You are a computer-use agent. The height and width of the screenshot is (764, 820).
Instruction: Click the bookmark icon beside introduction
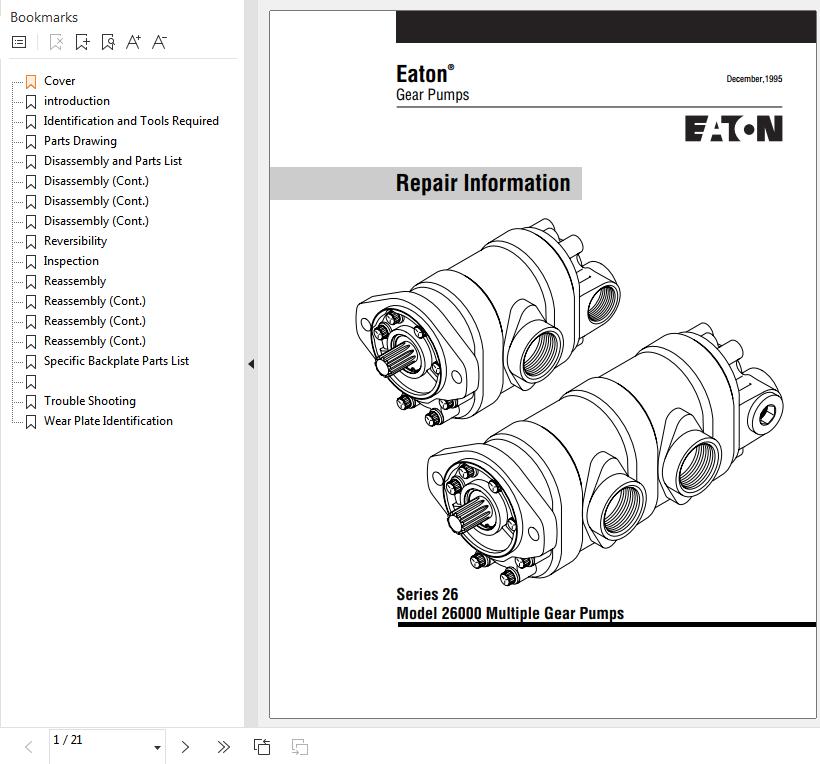(x=31, y=101)
